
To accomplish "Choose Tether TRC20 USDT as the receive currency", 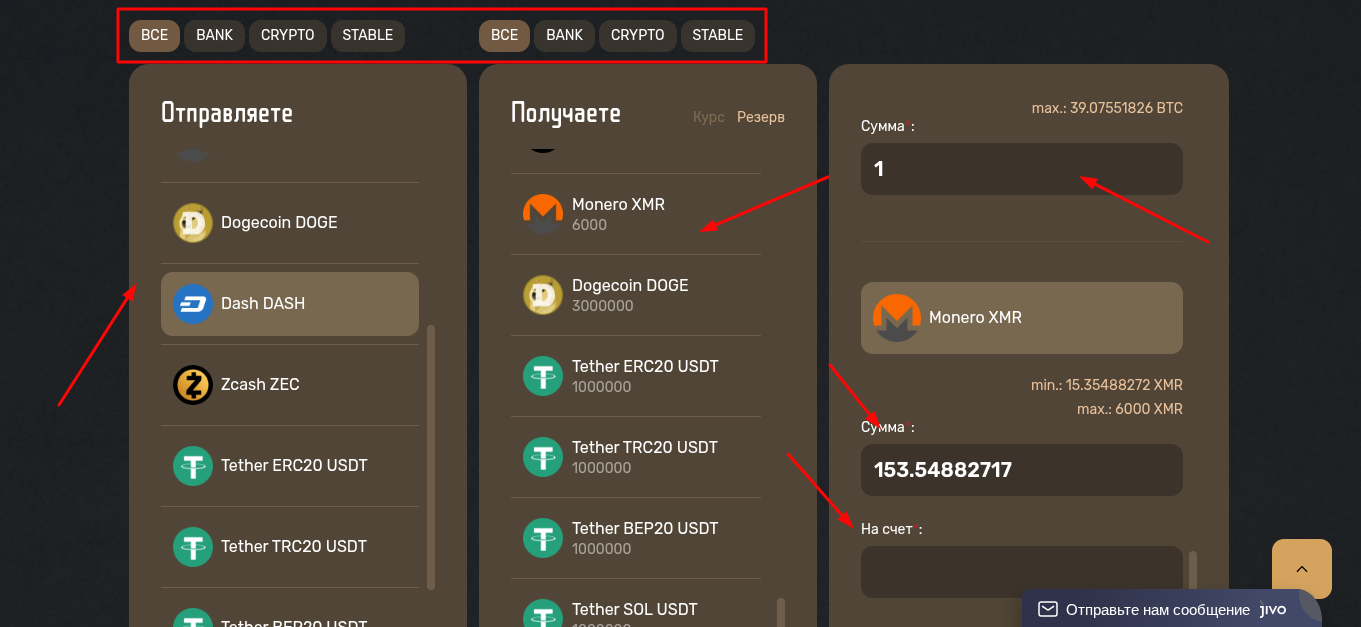I will (636, 457).
